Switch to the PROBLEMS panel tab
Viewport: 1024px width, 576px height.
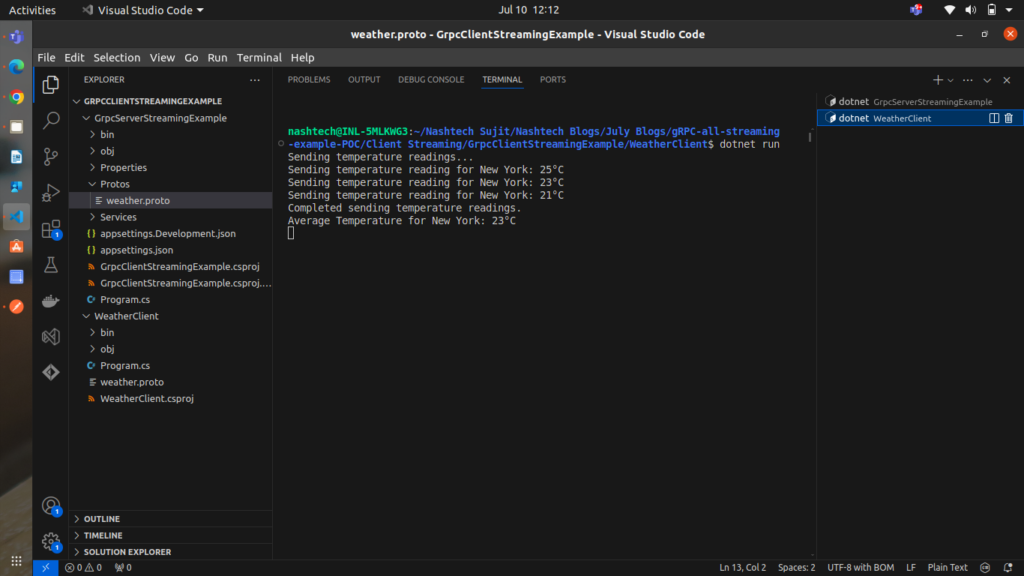[x=309, y=80]
